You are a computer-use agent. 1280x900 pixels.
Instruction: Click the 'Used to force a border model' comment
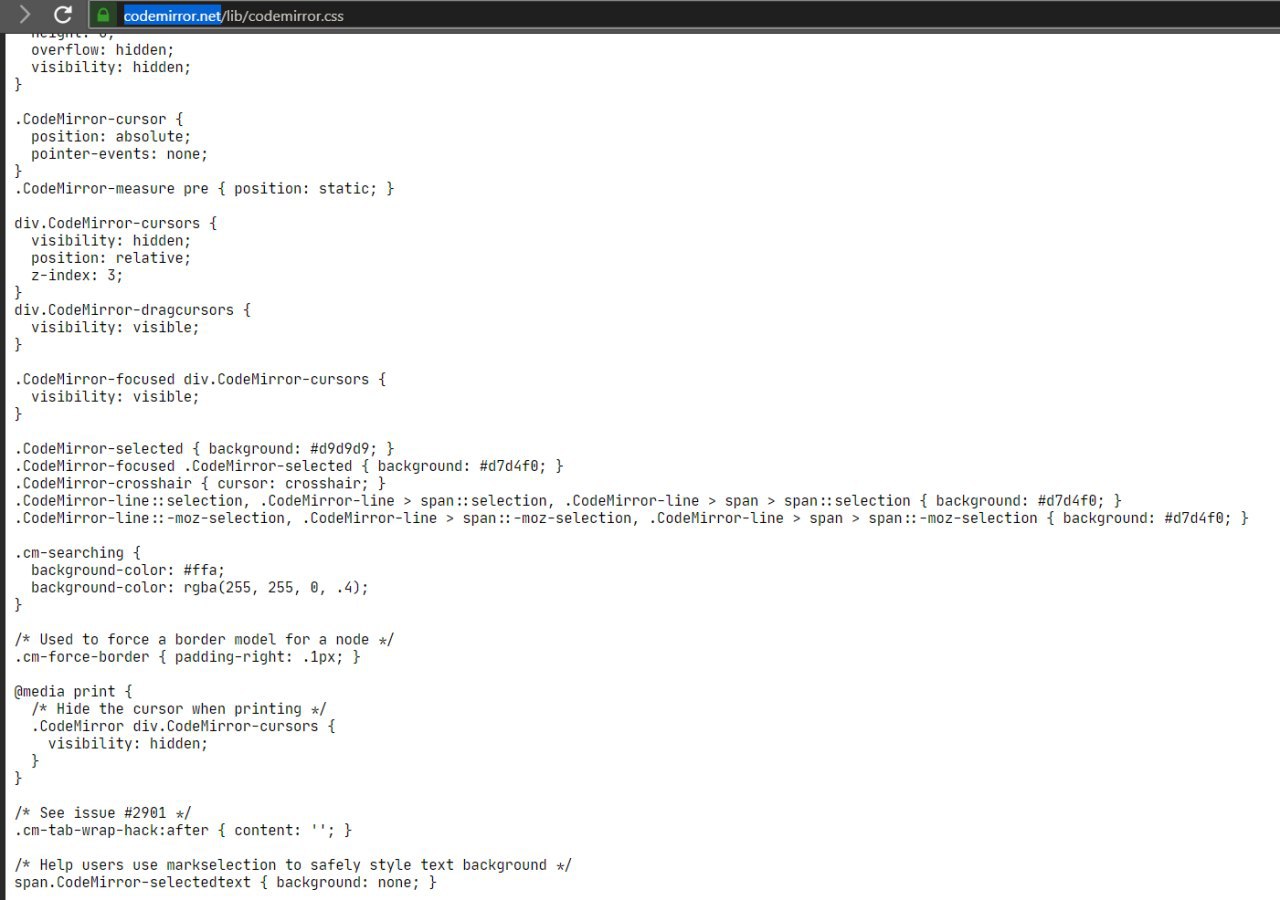(x=204, y=639)
